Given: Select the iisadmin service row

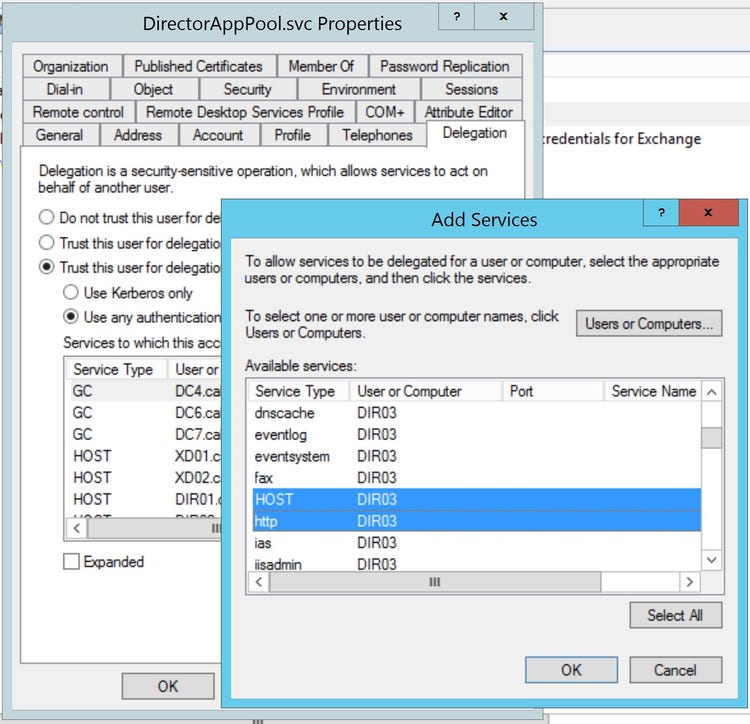Looking at the screenshot, I should click(x=476, y=564).
